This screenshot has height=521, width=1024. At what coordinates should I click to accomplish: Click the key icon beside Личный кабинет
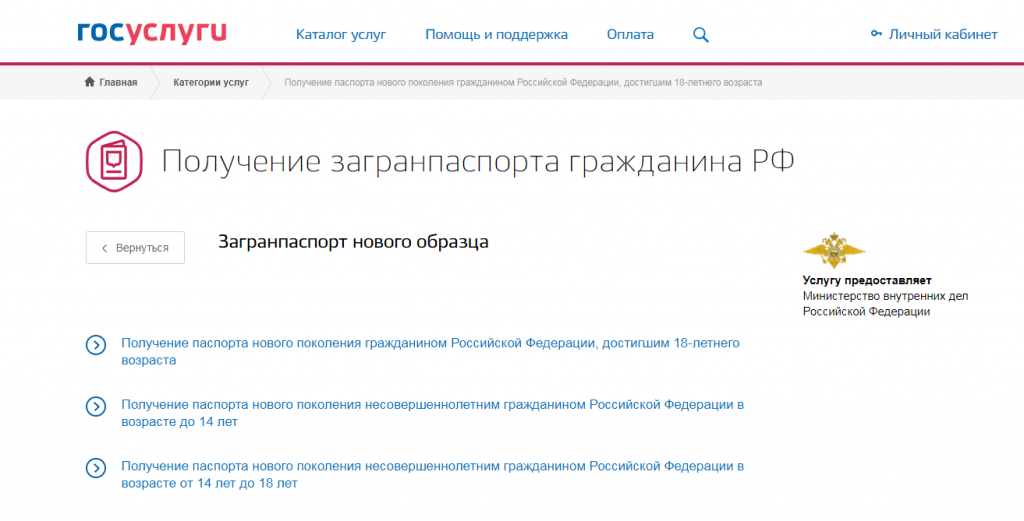tap(876, 34)
